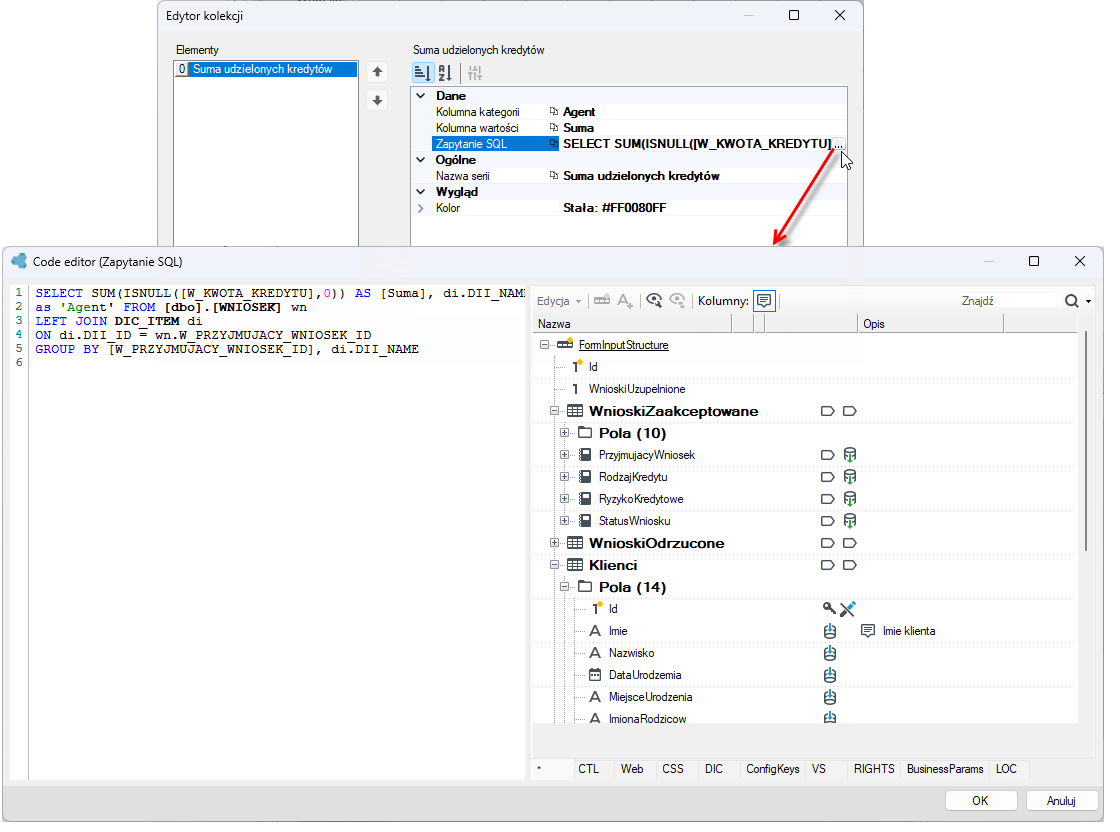Click the Anuluj button
Viewport: 1120px width, 832px height.
(1061, 801)
